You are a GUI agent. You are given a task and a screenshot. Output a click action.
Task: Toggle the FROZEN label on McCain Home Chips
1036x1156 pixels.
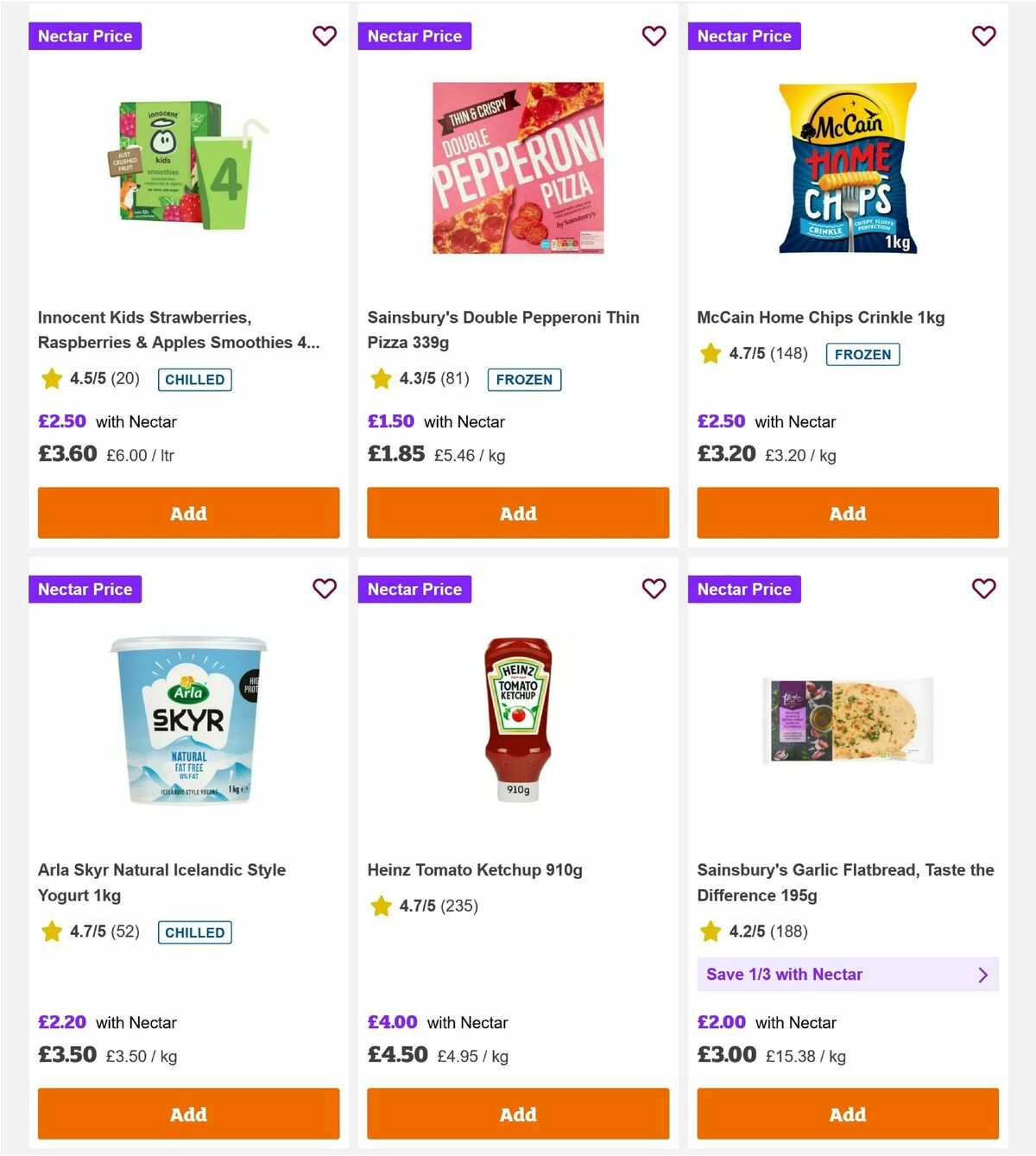[862, 354]
